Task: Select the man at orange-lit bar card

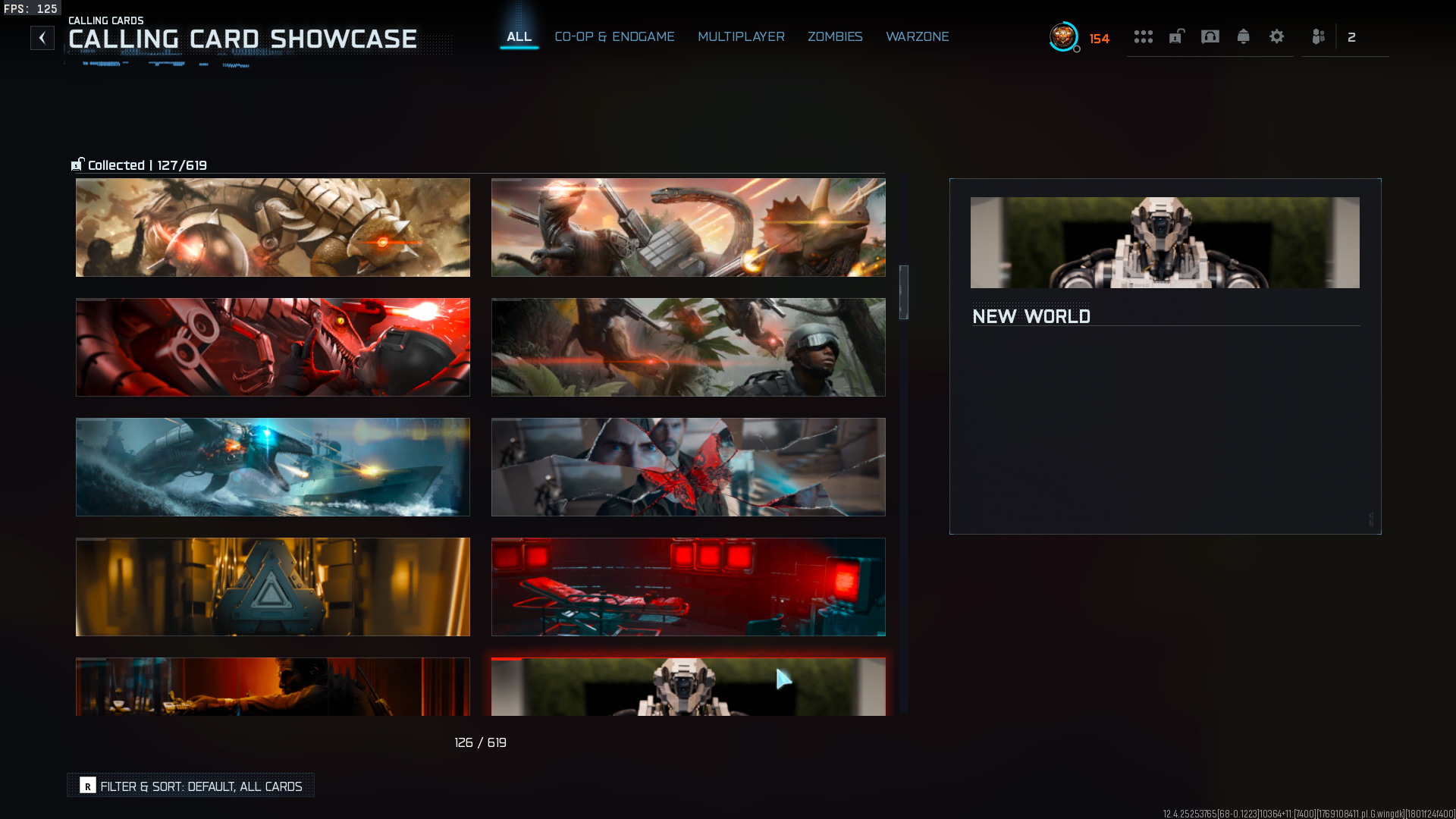Action: click(273, 686)
